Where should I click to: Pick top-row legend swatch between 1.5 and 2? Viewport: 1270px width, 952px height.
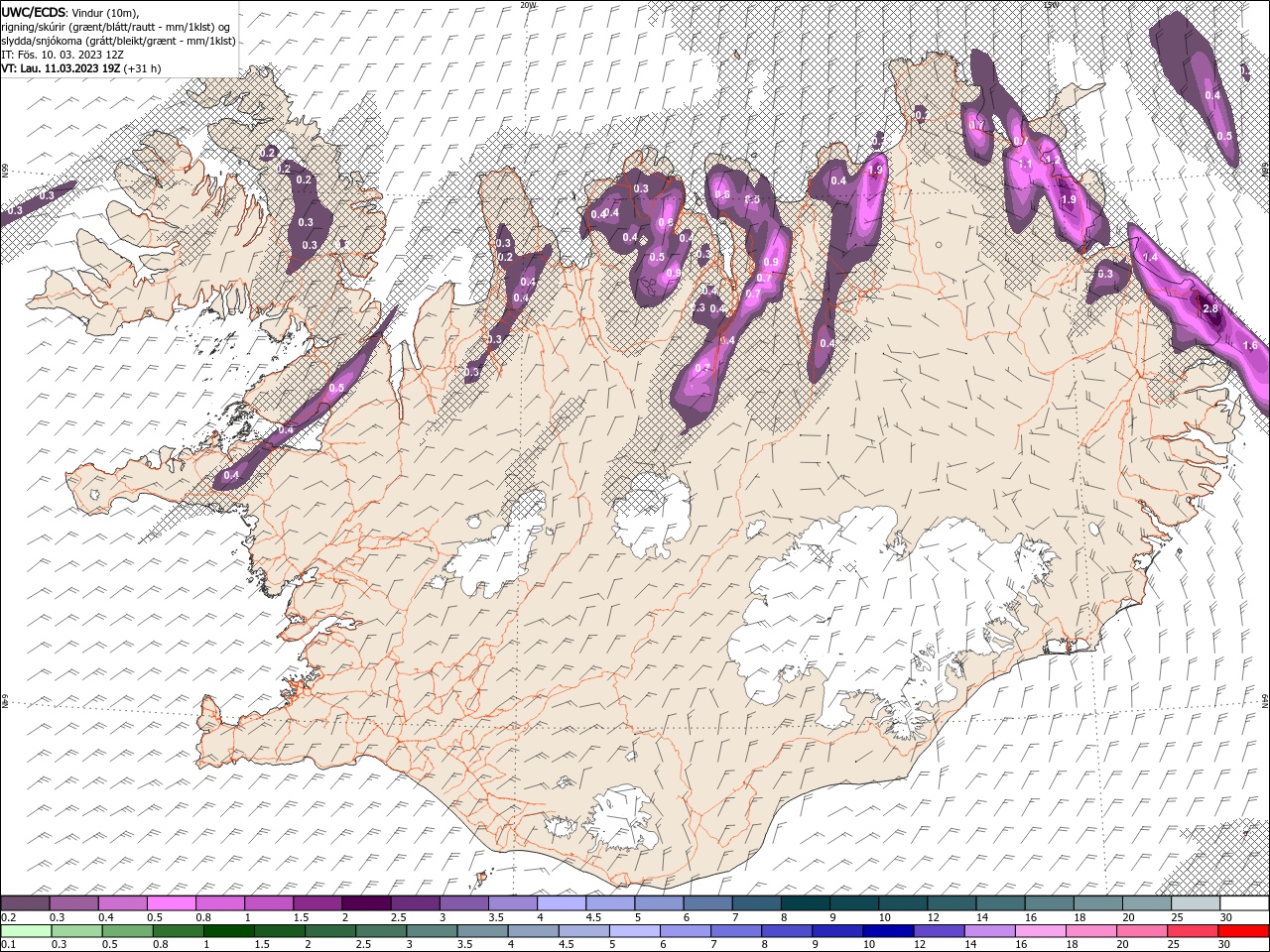[x=317, y=903]
